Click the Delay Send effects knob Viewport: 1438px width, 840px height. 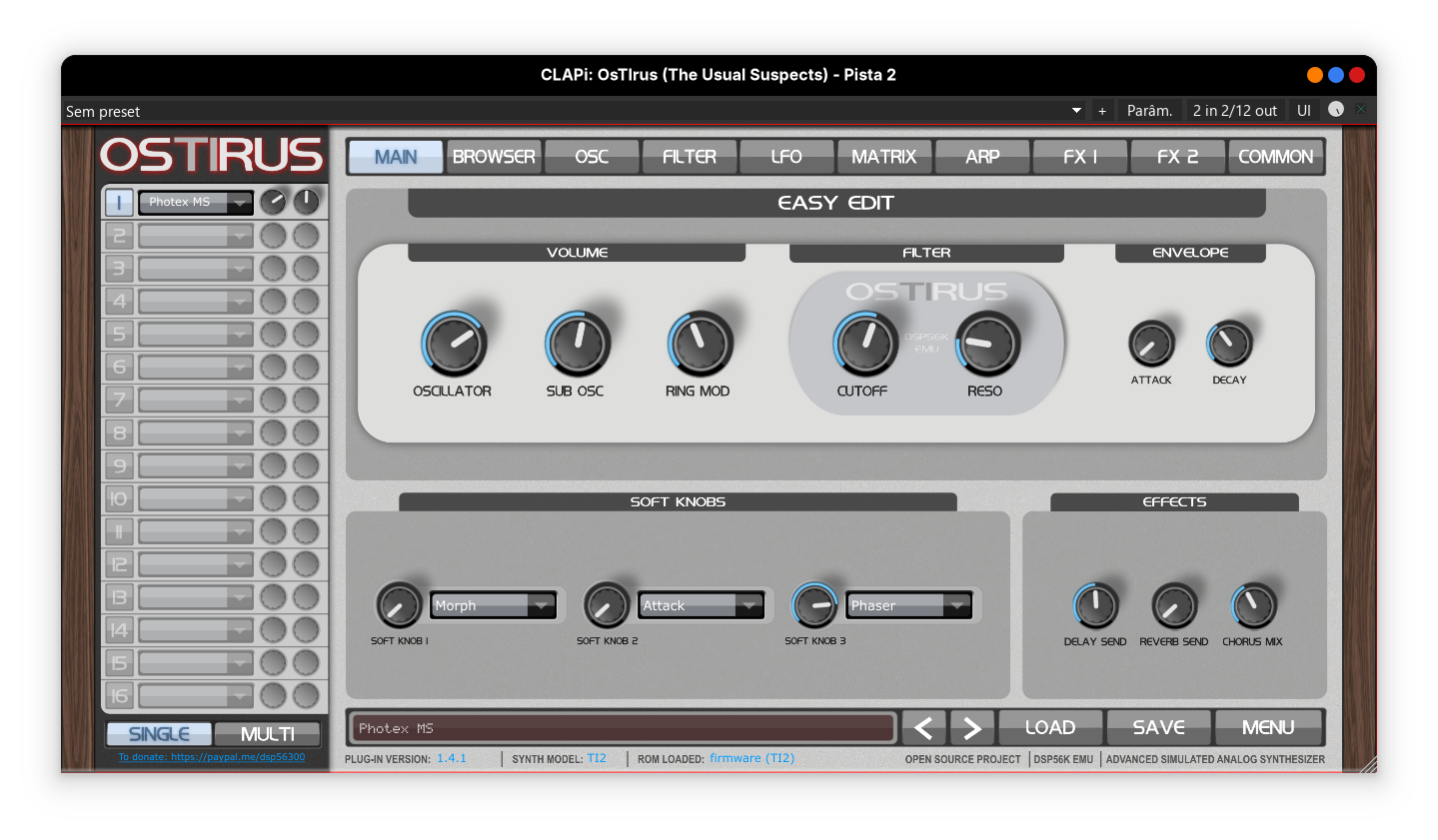(x=1095, y=605)
